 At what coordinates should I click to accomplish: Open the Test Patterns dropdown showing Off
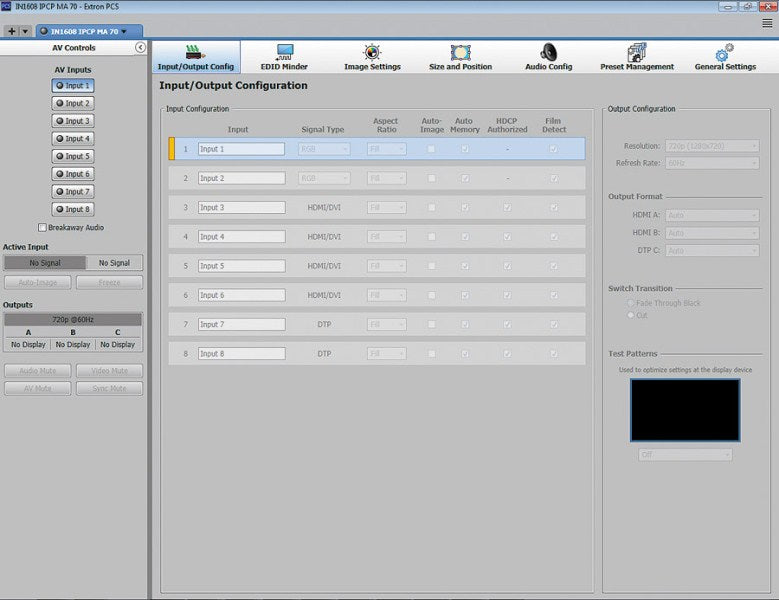click(685, 454)
